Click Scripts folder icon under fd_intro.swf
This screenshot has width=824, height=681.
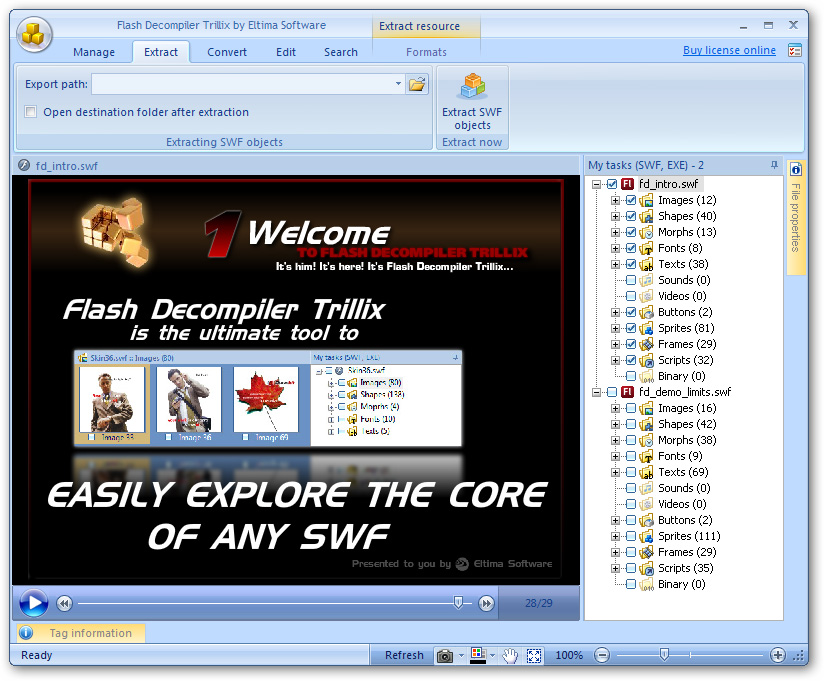click(646, 360)
